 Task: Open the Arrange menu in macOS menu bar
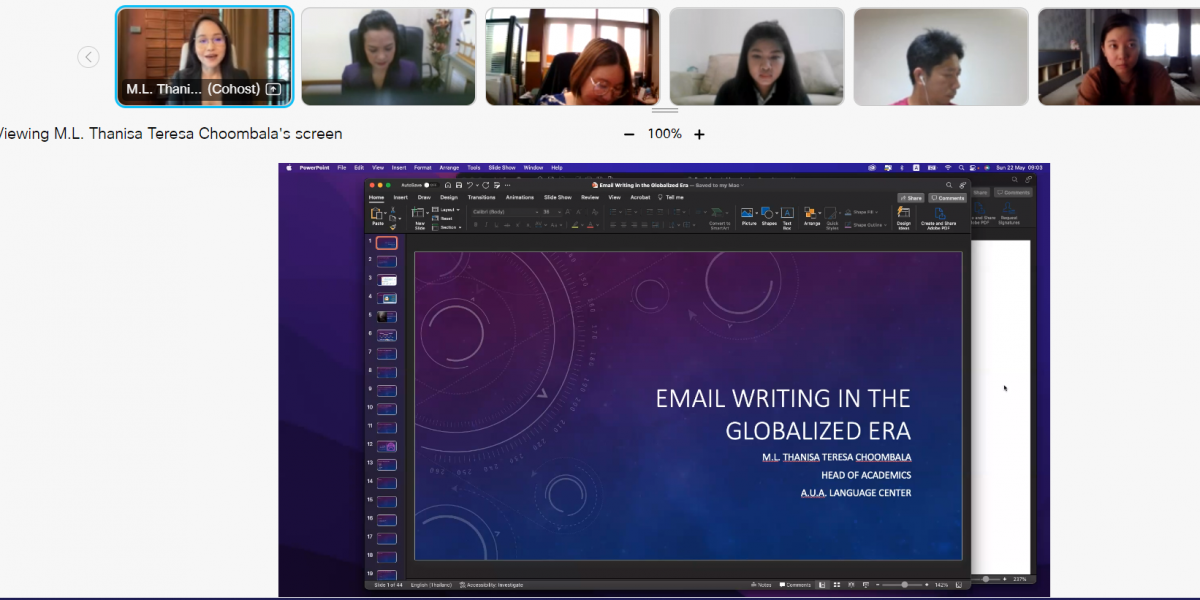pyautogui.click(x=450, y=168)
